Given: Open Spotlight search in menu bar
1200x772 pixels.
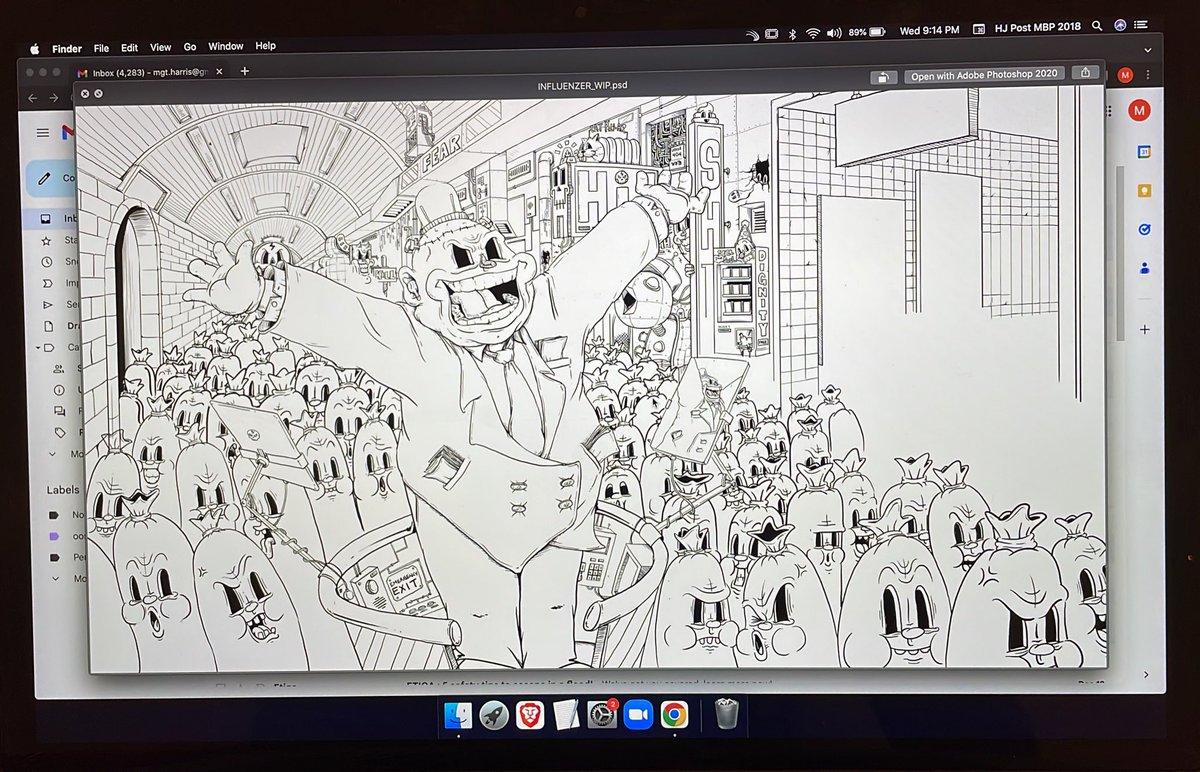Looking at the screenshot, I should [x=1097, y=26].
